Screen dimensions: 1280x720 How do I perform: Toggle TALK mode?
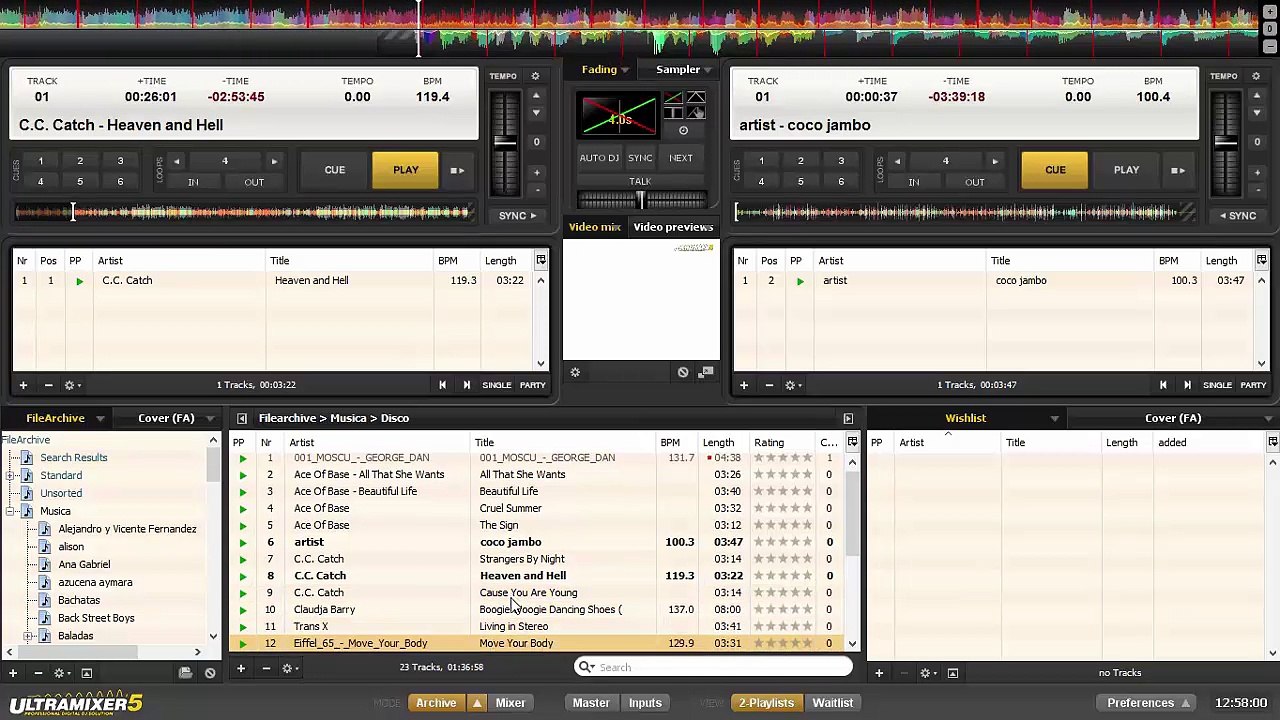point(640,182)
